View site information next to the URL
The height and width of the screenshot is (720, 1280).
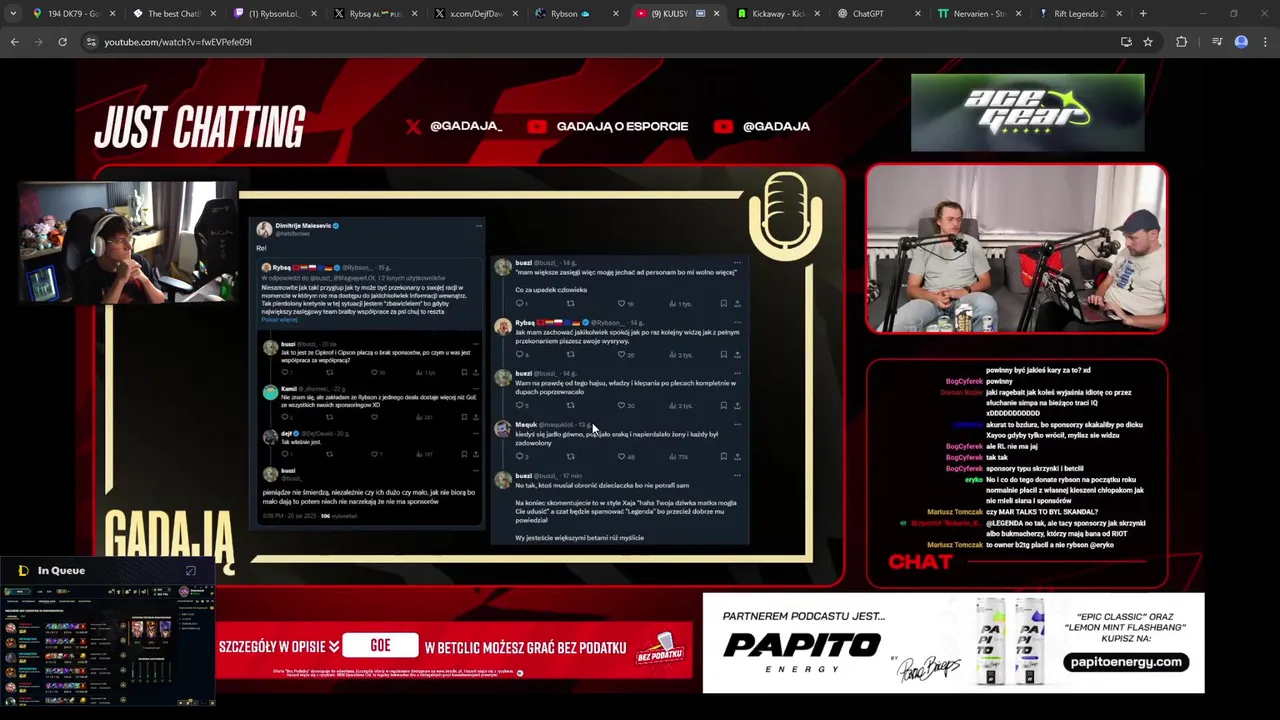[x=91, y=42]
